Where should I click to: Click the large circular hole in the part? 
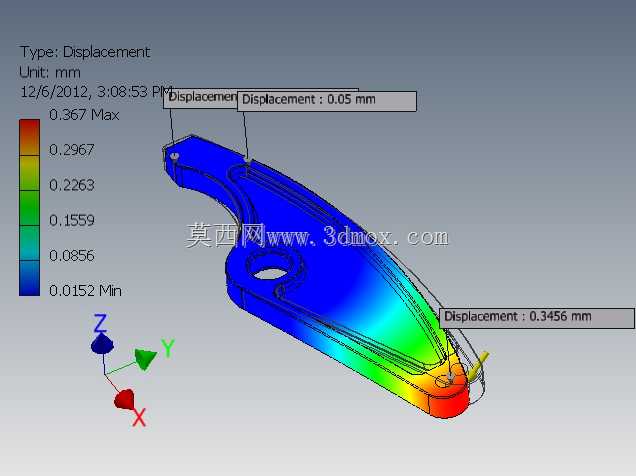271,274
